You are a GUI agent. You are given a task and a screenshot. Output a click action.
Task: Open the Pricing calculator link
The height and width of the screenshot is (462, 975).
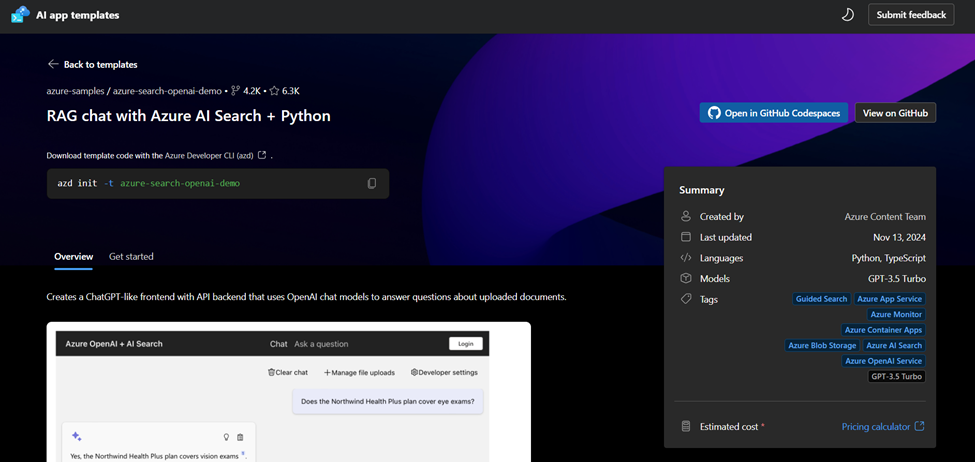pos(876,427)
